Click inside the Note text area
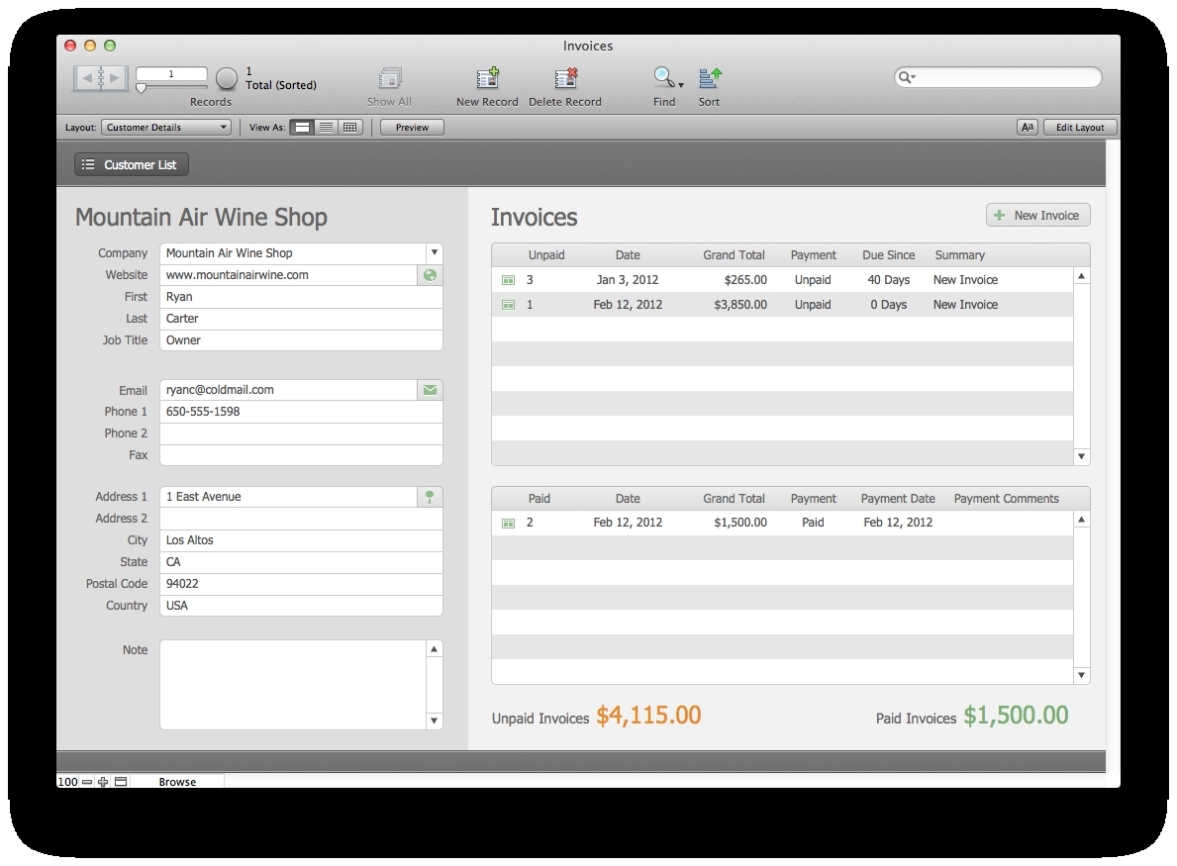The width and height of the screenshot is (1177, 866). tap(293, 684)
